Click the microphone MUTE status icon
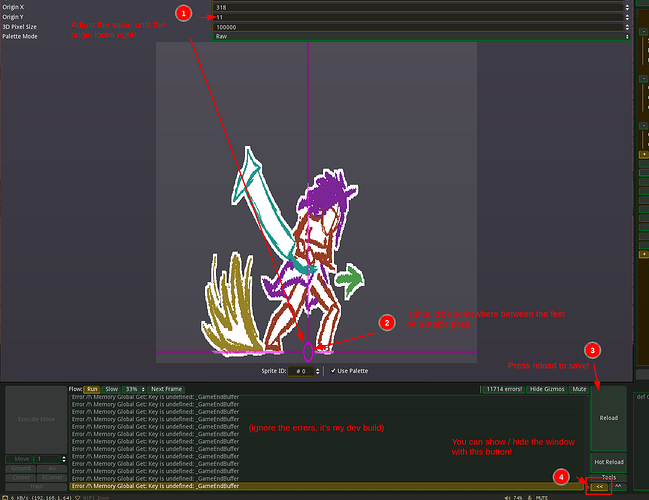This screenshot has width=649, height=500. pyautogui.click(x=529, y=498)
